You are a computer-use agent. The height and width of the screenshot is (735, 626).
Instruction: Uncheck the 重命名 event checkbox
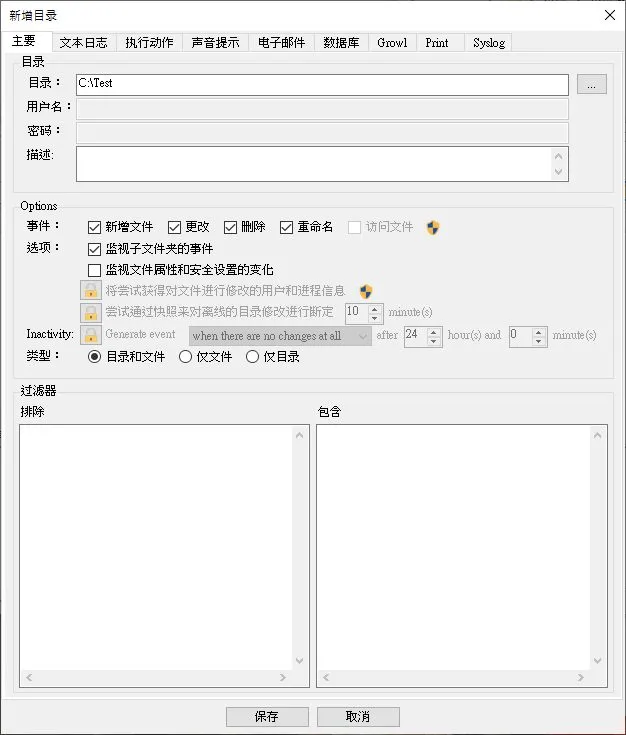[x=287, y=227]
